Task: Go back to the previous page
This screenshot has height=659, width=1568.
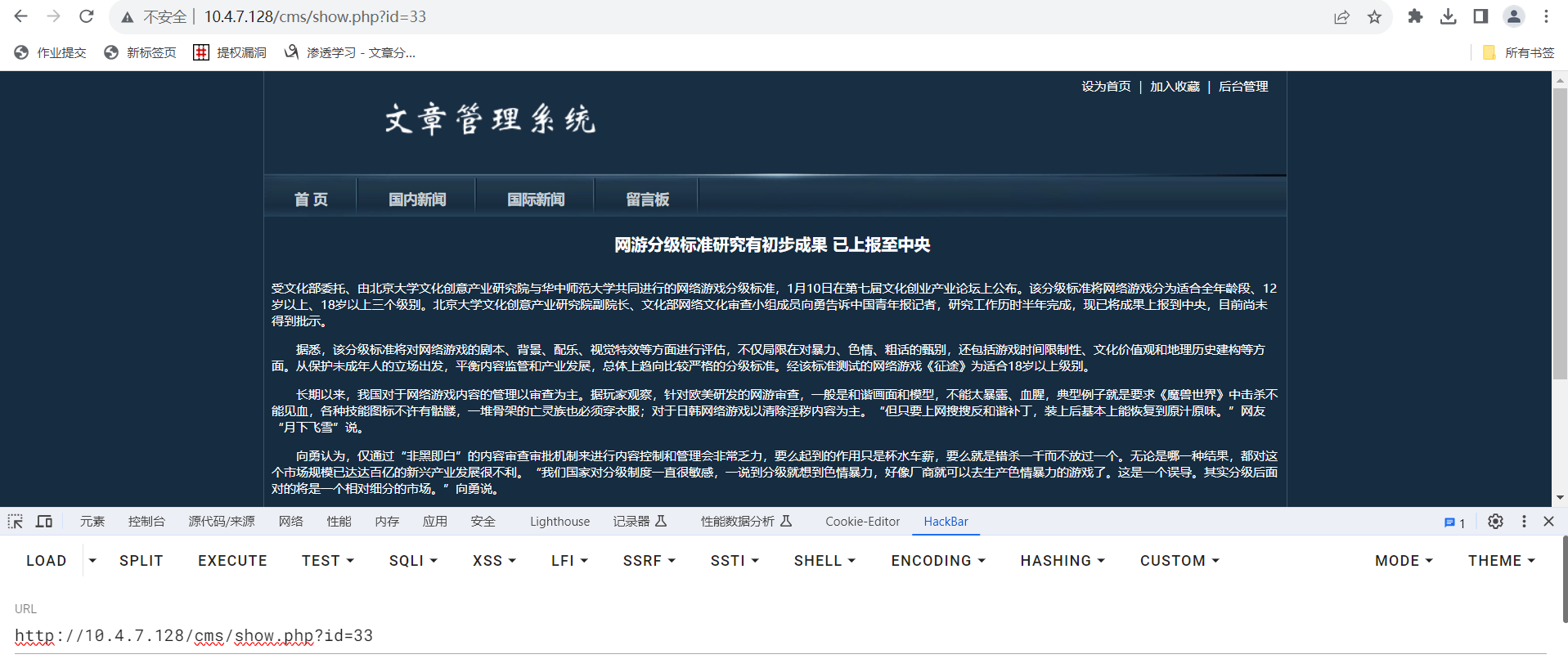Action: click(x=21, y=16)
